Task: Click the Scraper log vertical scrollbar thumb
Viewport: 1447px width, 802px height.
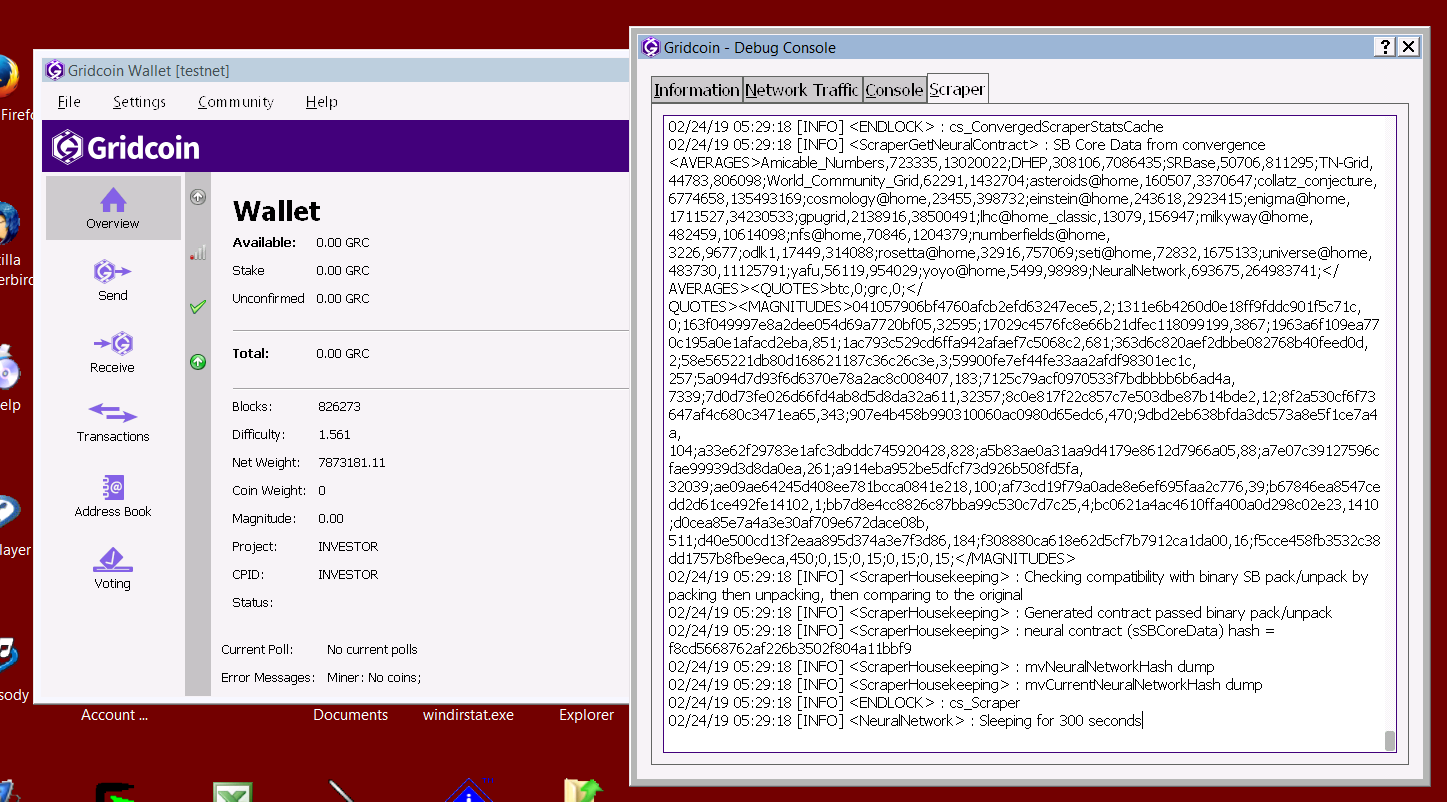Action: pos(1389,741)
